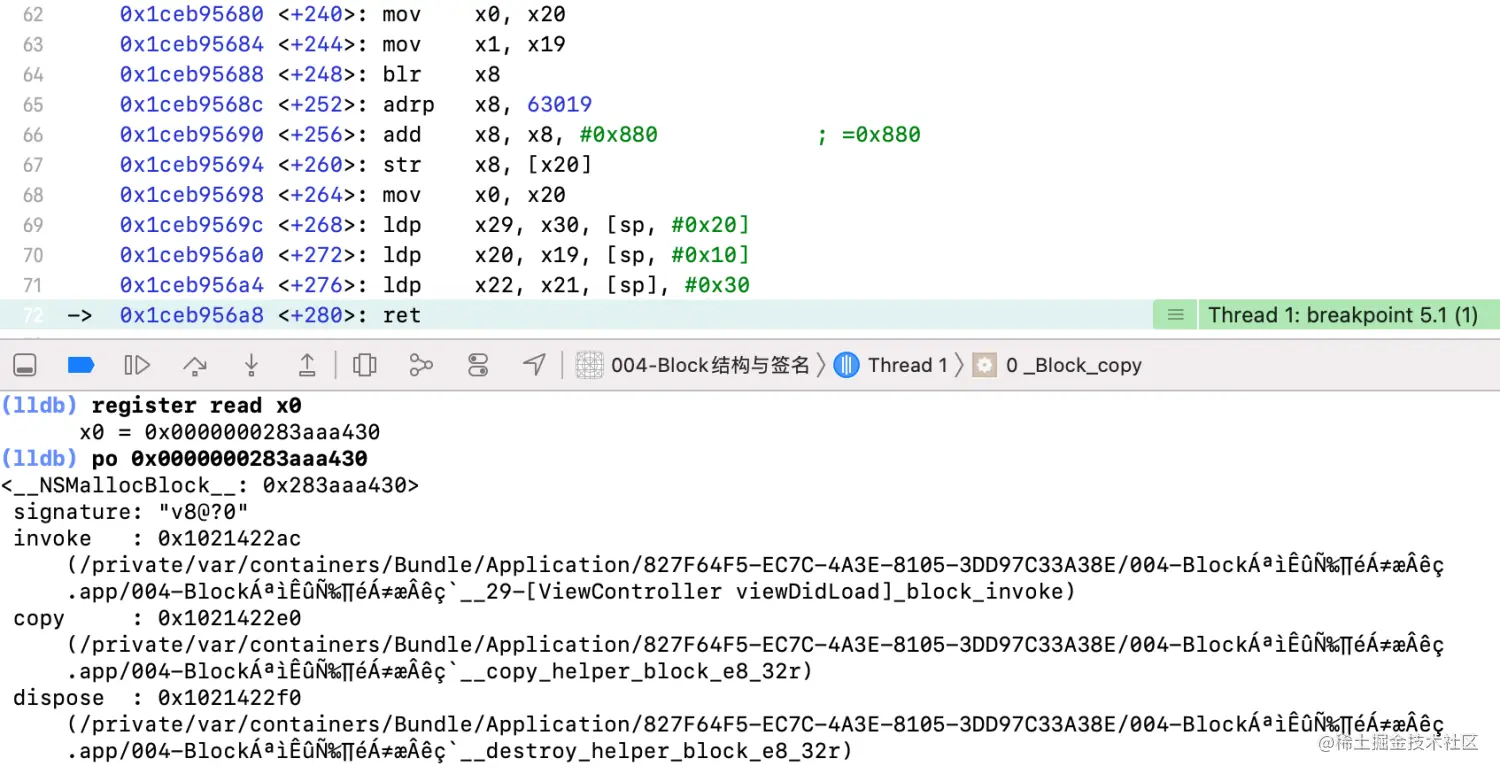Click the app process icon in jump bar
This screenshot has width=1500, height=774.
pyautogui.click(x=589, y=365)
